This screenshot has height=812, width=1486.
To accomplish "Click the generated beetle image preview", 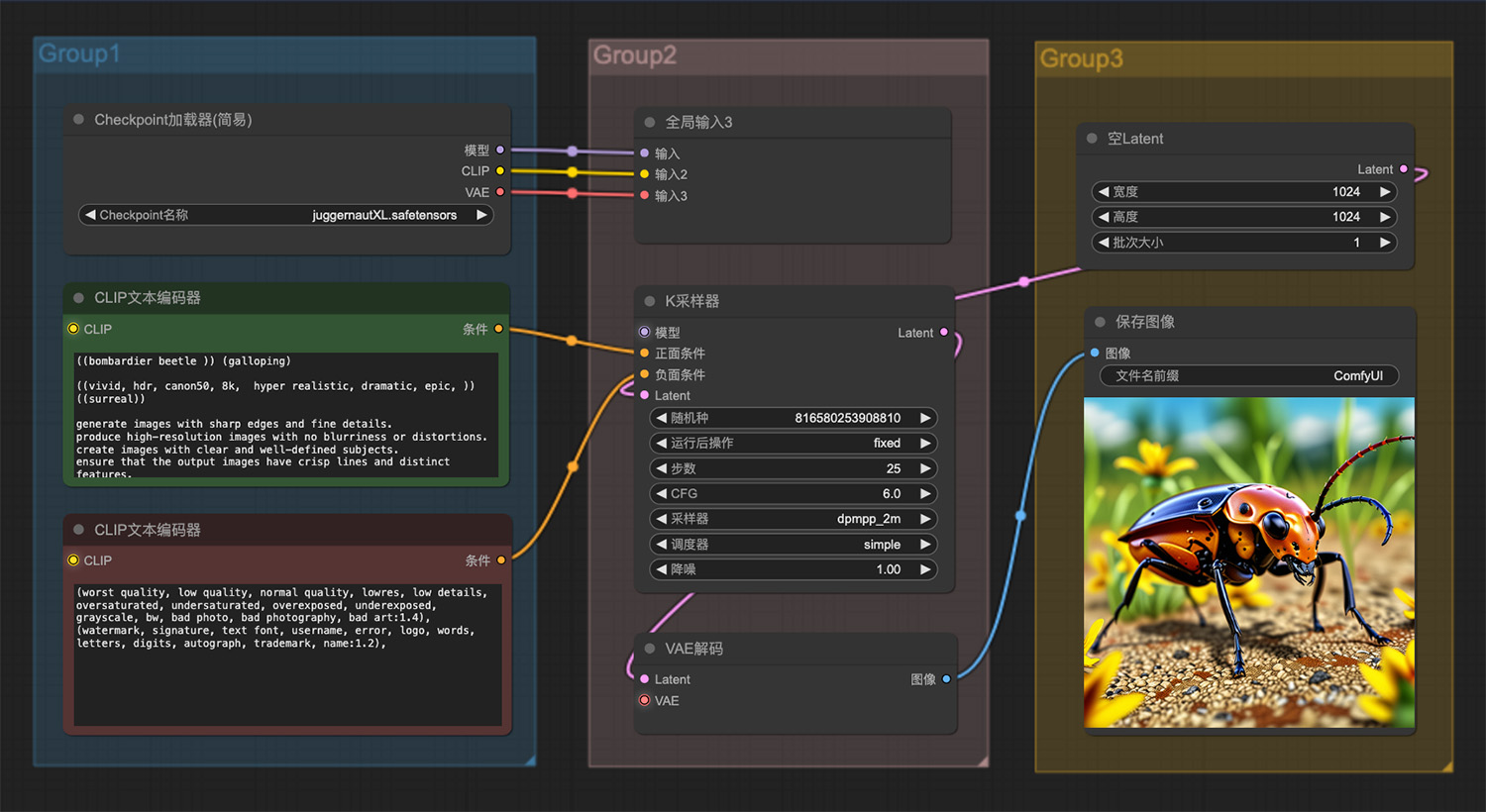I will 1249,562.
